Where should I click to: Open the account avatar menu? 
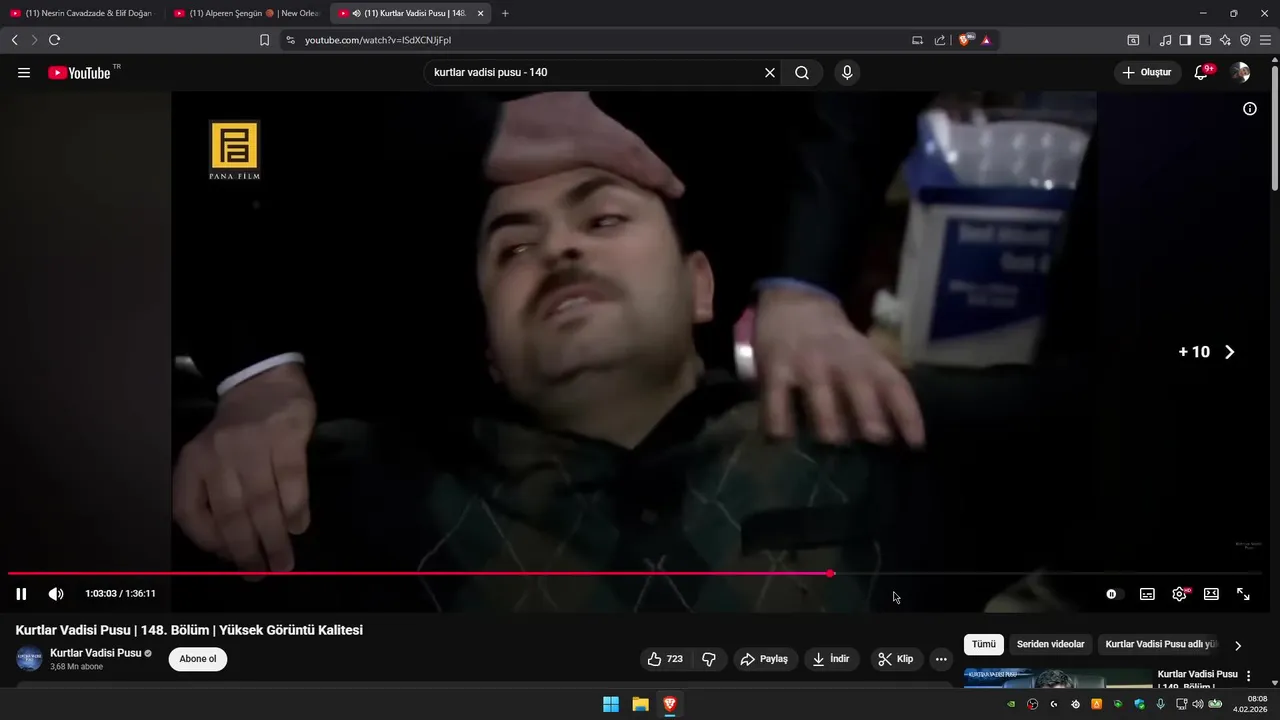1240,73
